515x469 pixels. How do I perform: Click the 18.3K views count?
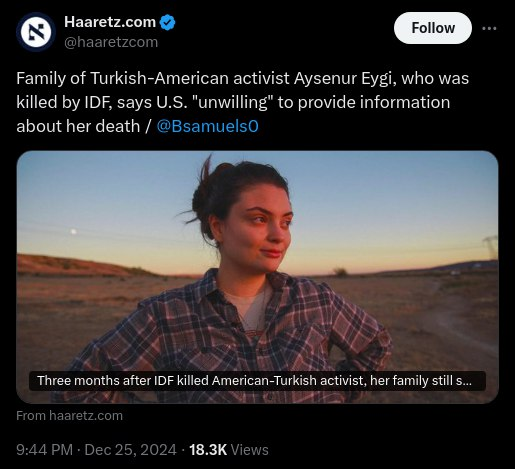pos(208,450)
